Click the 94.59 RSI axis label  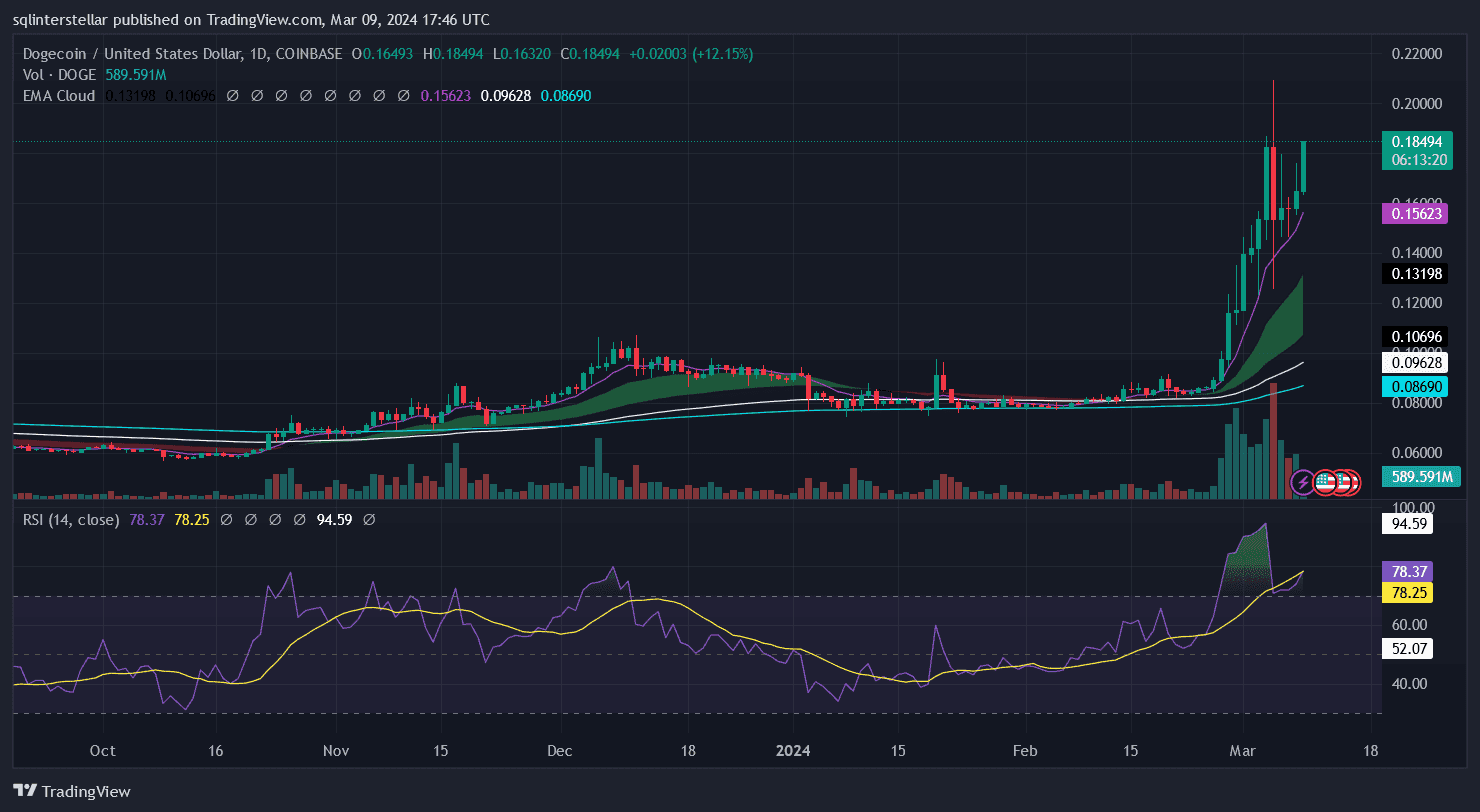(x=1408, y=523)
